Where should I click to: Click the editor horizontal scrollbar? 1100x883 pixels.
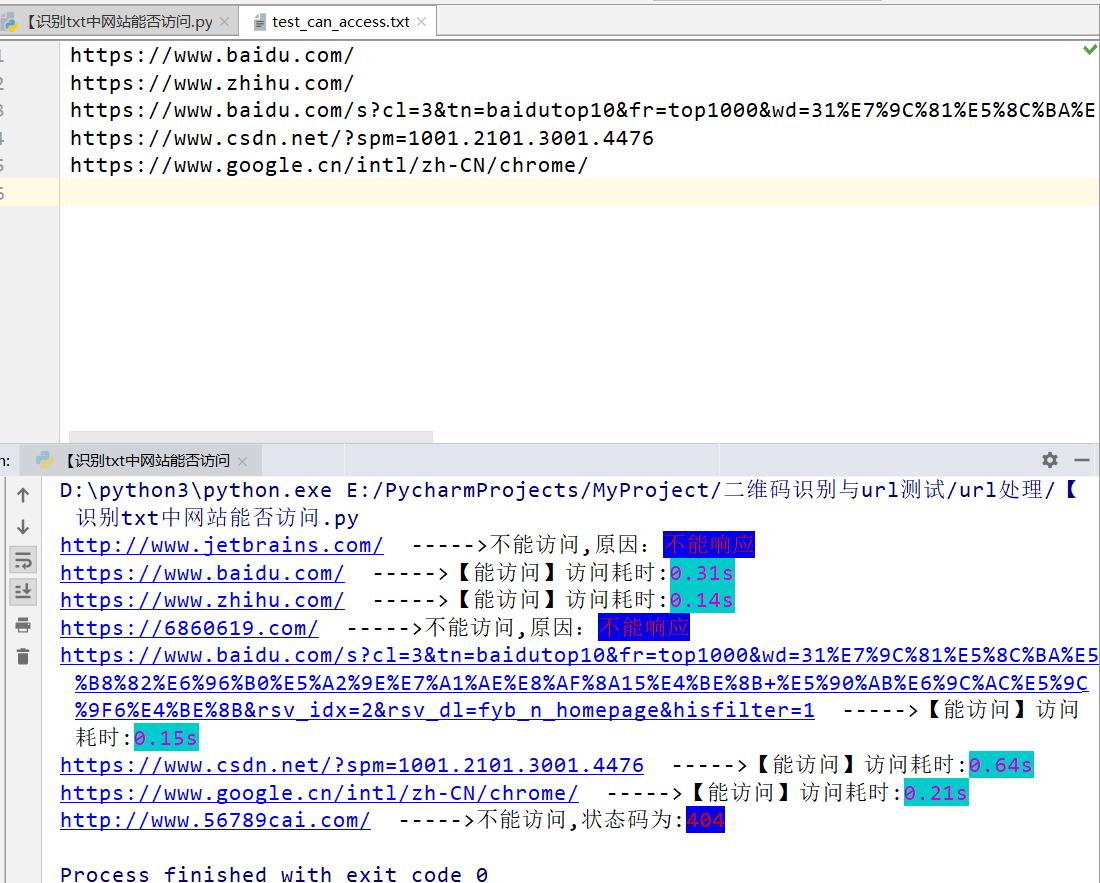[x=250, y=437]
